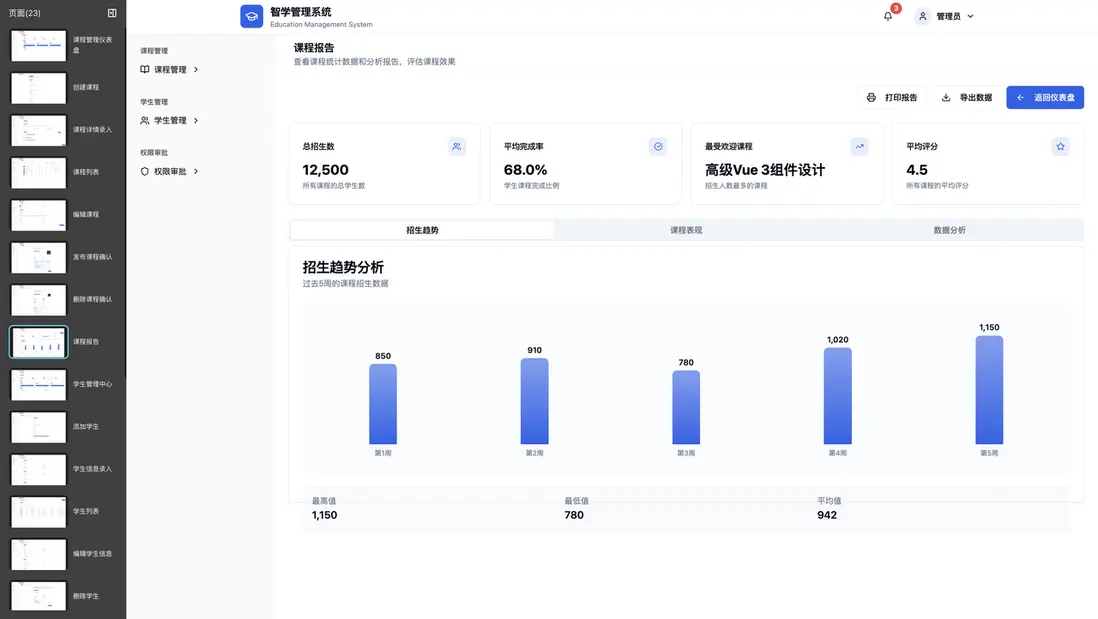The width and height of the screenshot is (1098, 619).
Task: Click the 第3周 bar labeled 780
Action: coord(686,408)
